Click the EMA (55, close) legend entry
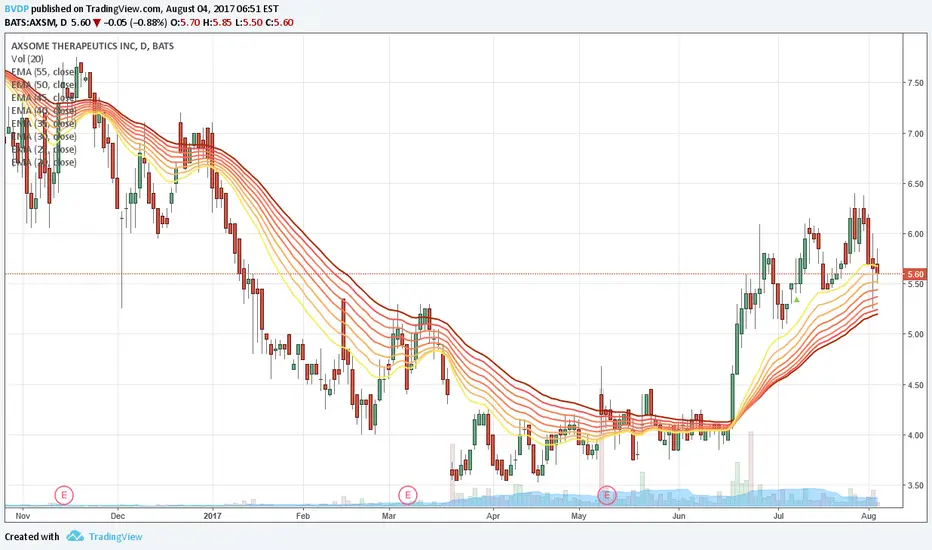932x550 pixels. 43,72
